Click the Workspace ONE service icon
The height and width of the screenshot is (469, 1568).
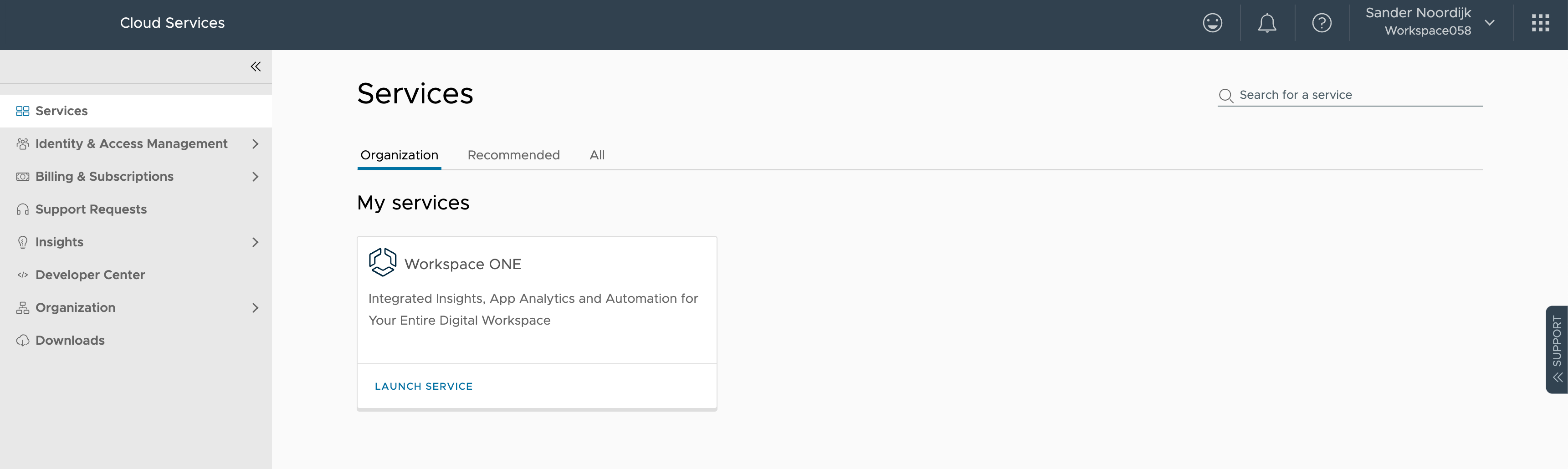pos(382,263)
